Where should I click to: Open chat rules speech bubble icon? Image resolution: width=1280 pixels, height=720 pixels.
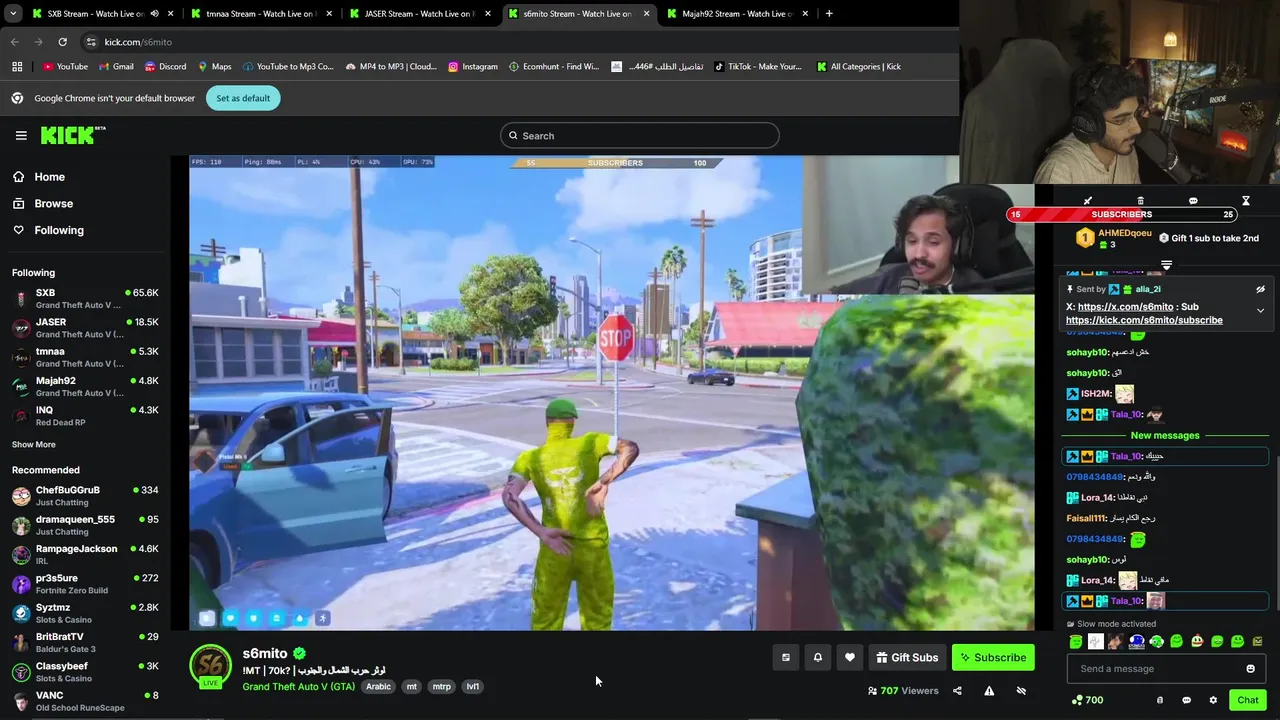coord(1186,700)
